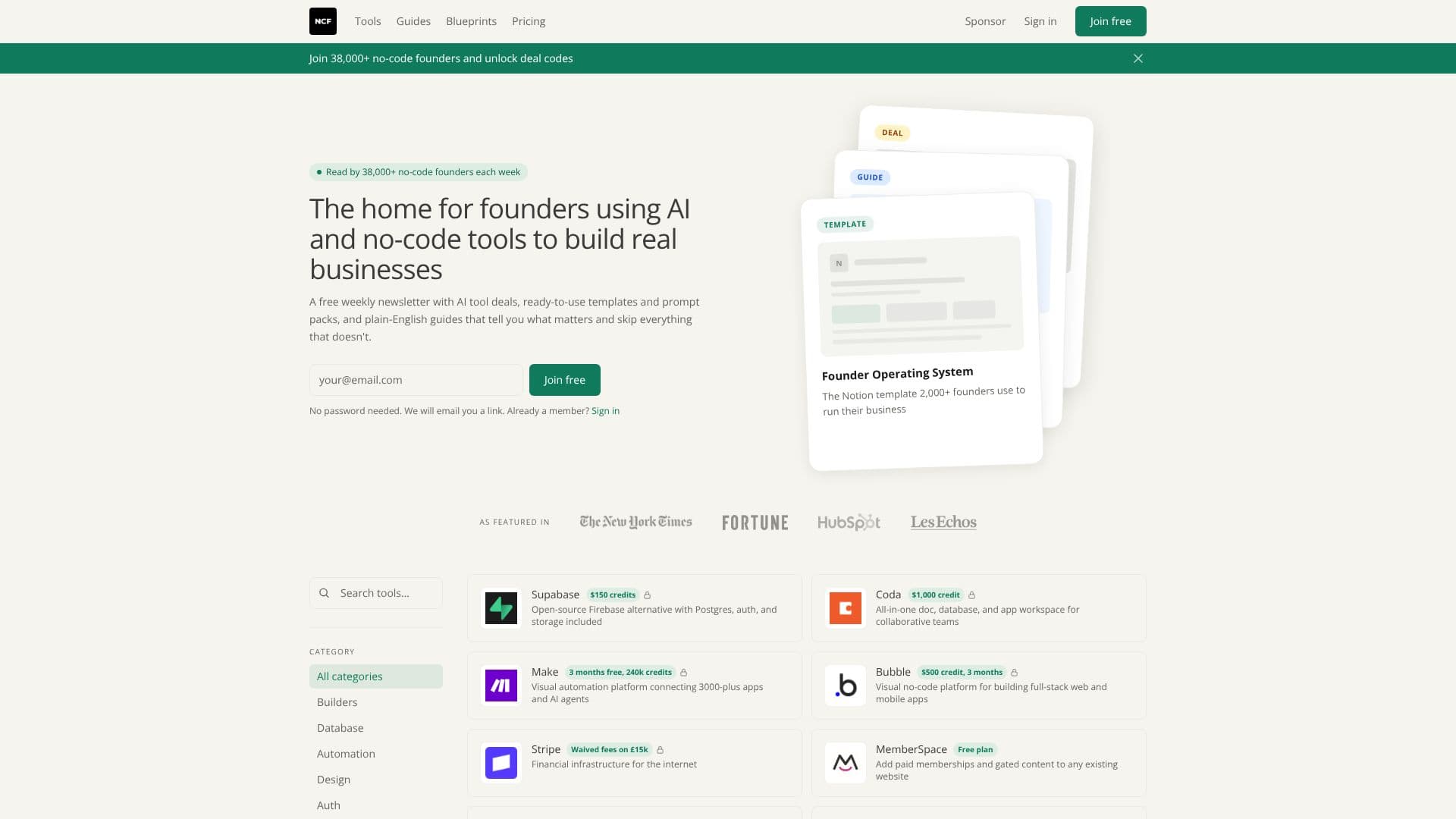Click the NCF logo in the header
Screen dimensions: 1456x819
(x=323, y=21)
